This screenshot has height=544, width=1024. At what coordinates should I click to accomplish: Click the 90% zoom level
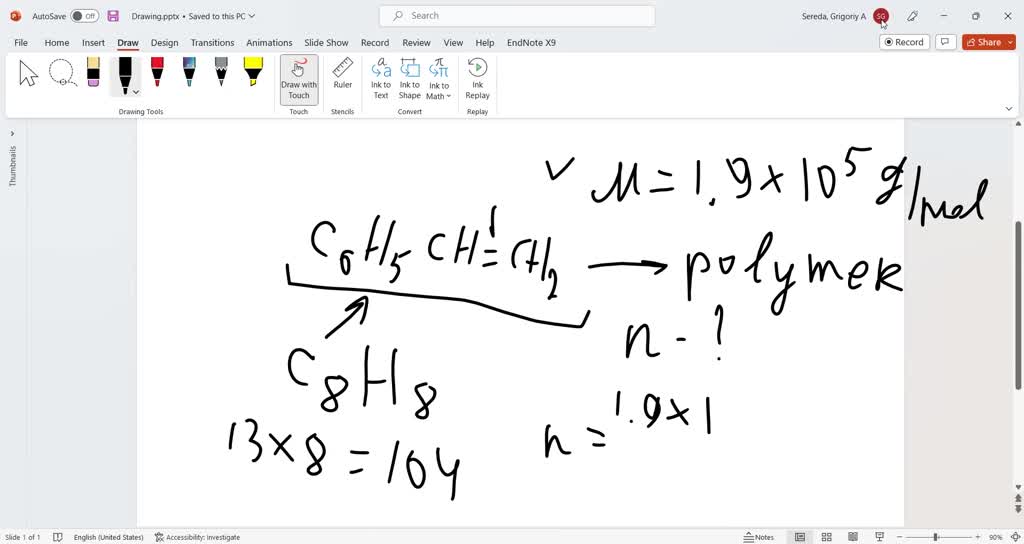[996, 537]
